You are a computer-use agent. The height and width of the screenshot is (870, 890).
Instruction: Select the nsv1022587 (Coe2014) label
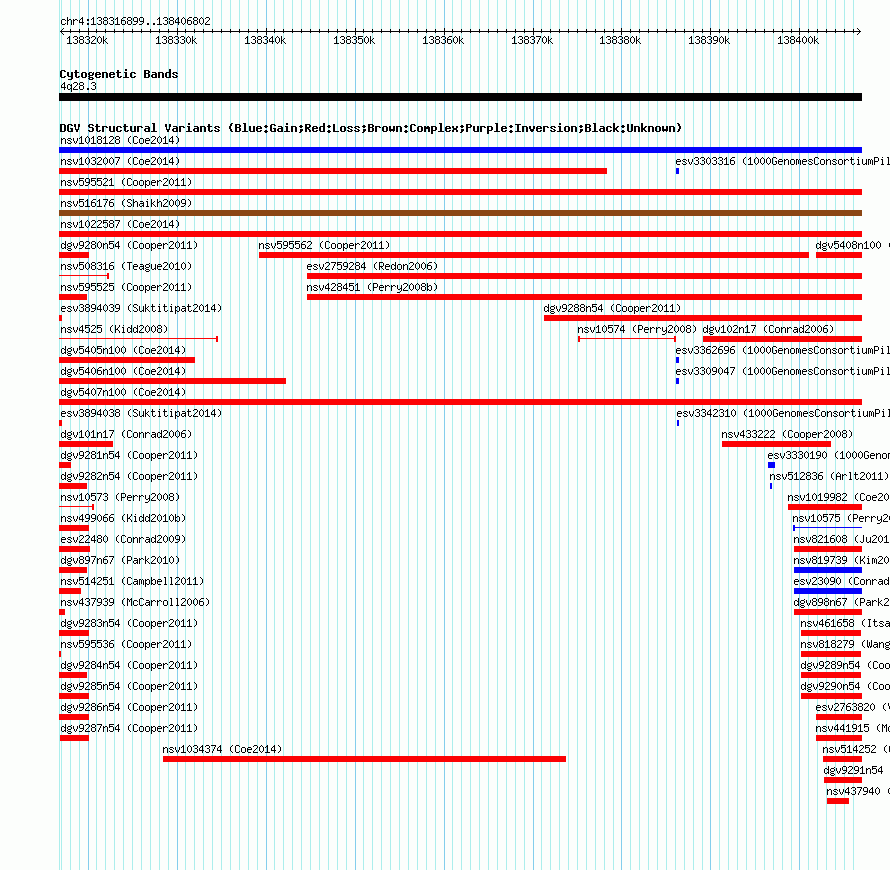[x=120, y=224]
